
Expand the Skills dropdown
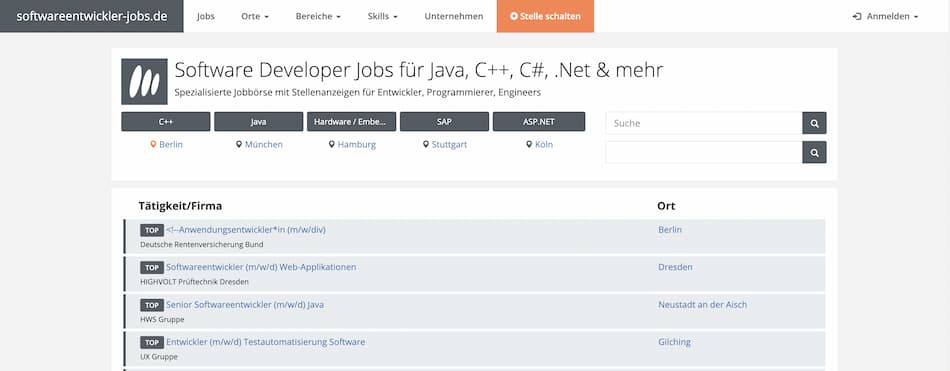[382, 16]
